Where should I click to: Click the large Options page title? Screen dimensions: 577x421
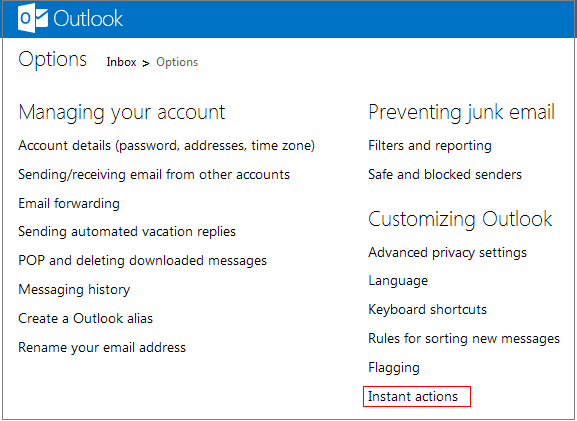53,60
